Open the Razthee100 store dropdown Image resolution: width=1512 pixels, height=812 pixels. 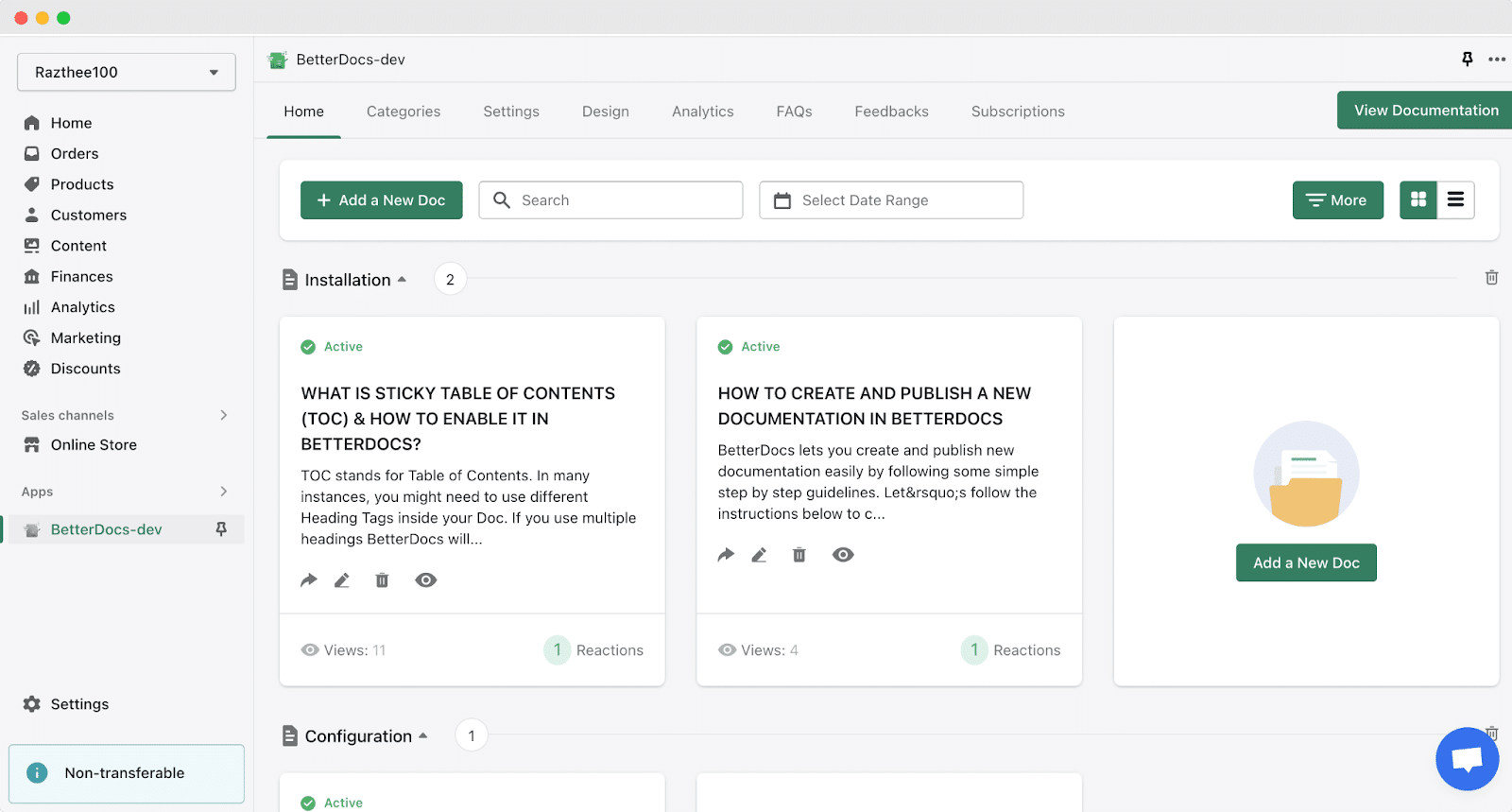click(127, 72)
